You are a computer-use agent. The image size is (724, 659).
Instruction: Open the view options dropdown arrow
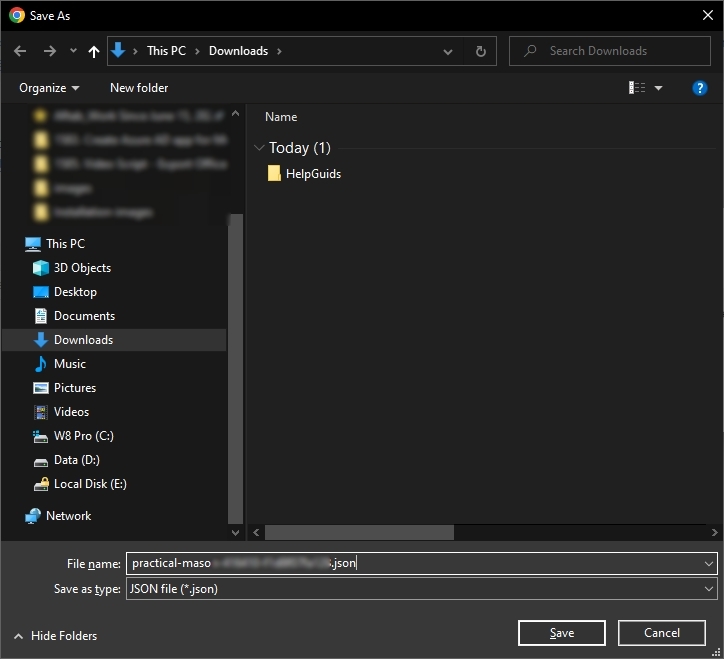658,88
